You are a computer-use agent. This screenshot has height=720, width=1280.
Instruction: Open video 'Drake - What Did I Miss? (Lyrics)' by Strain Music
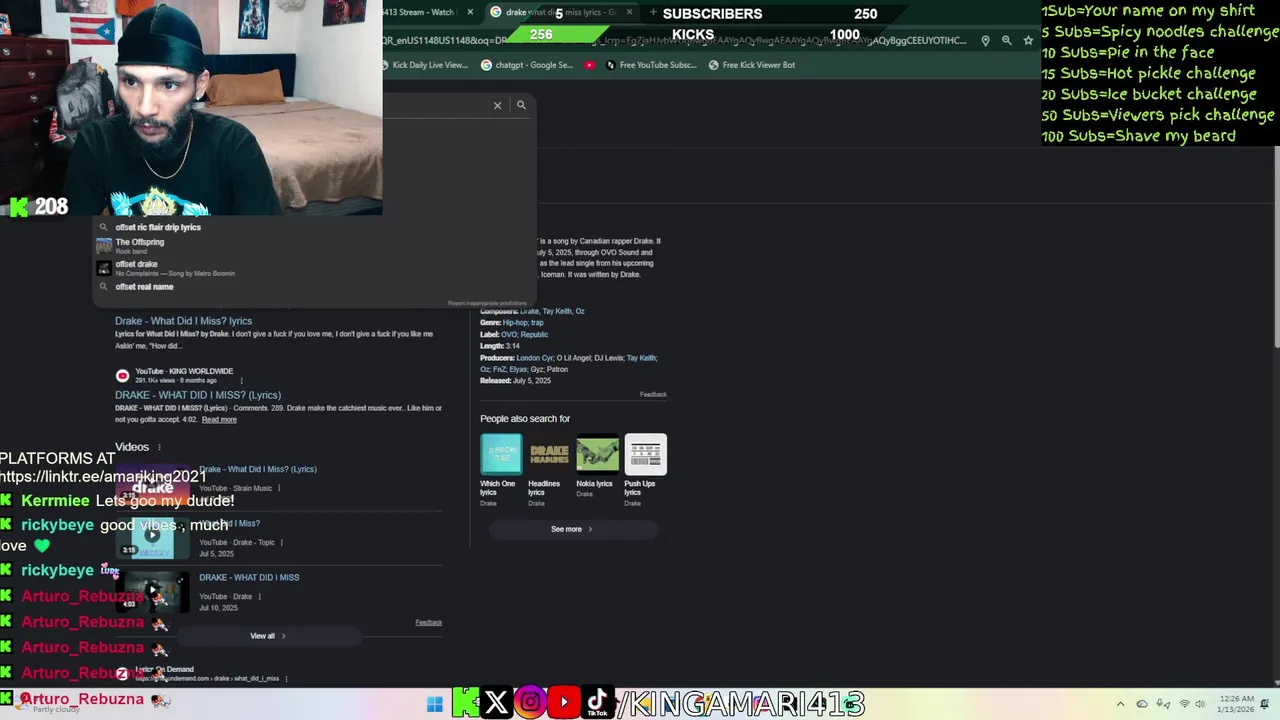tap(258, 469)
